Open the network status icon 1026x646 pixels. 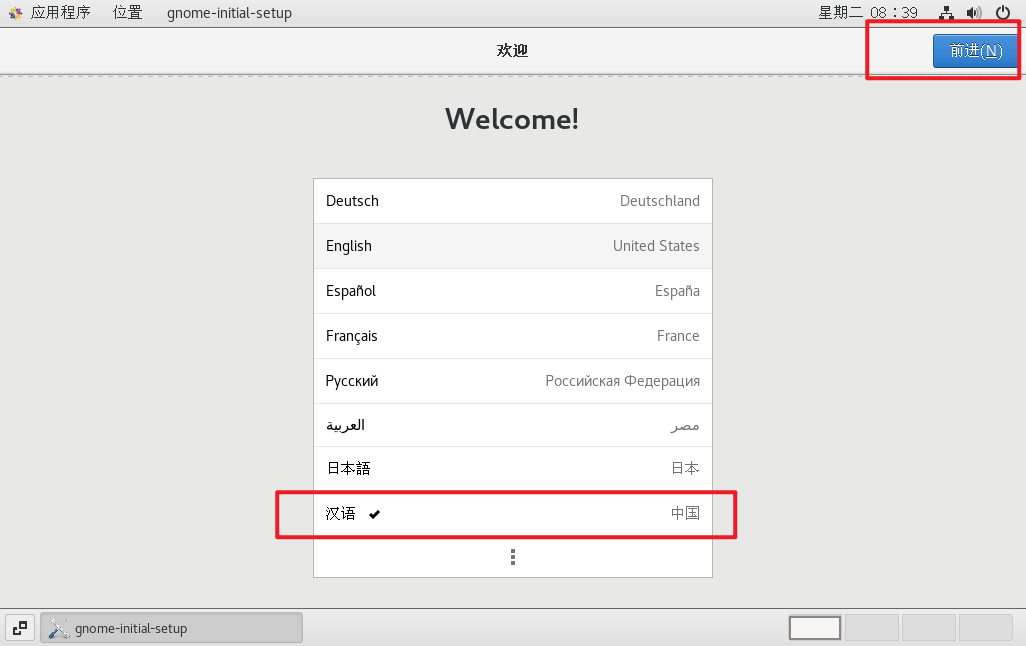[946, 13]
